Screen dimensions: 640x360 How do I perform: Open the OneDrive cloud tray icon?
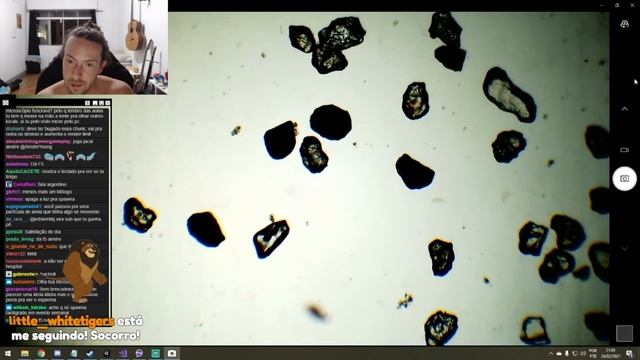(x=559, y=353)
